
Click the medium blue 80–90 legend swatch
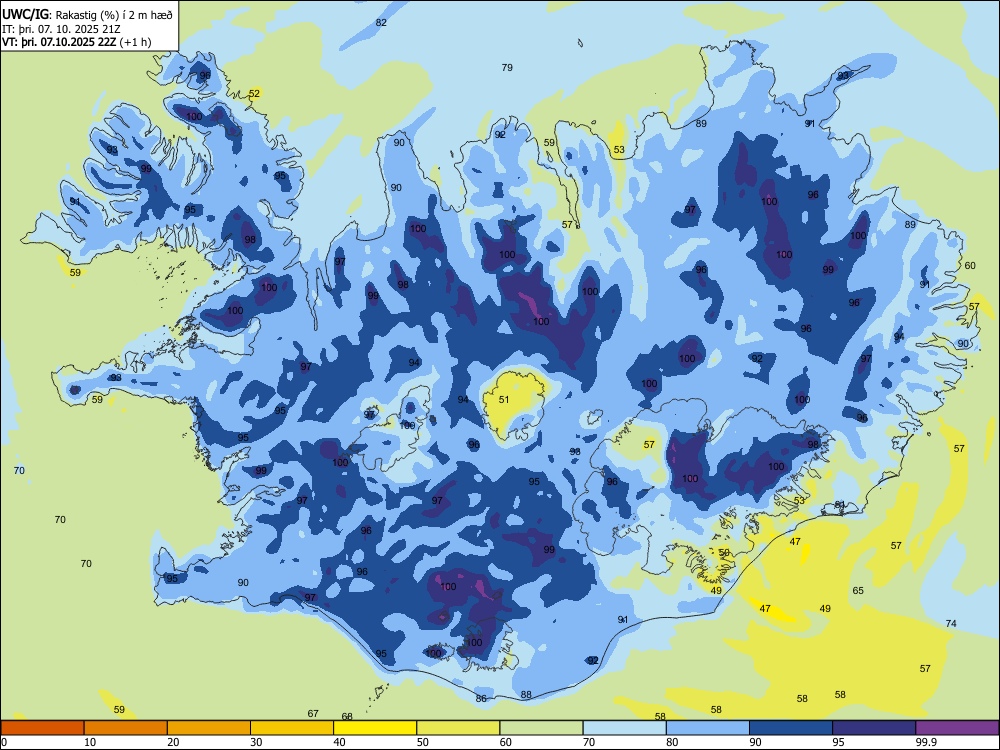pyautogui.click(x=708, y=728)
